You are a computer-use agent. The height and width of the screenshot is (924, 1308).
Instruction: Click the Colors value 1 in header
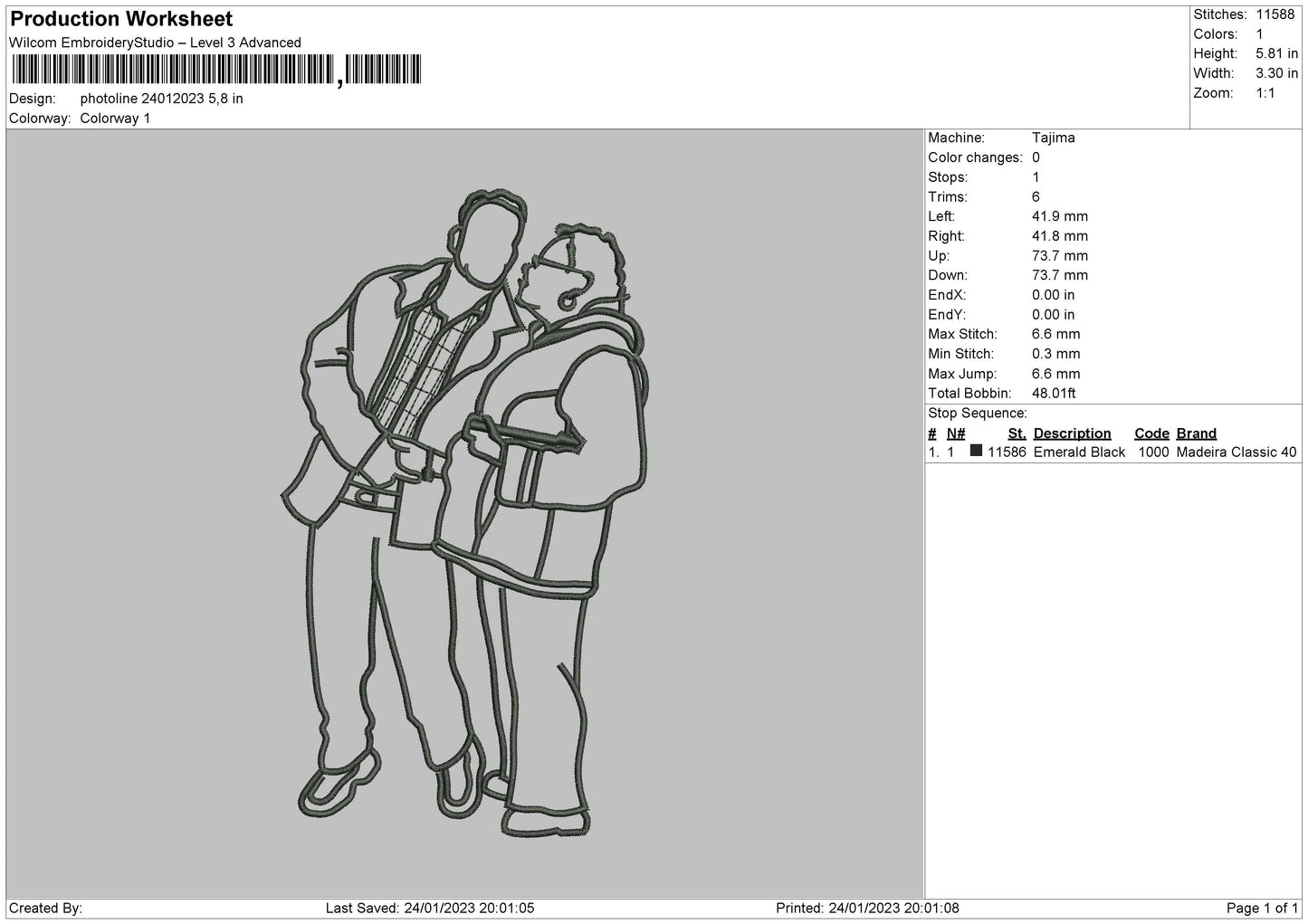pyautogui.click(x=1259, y=34)
